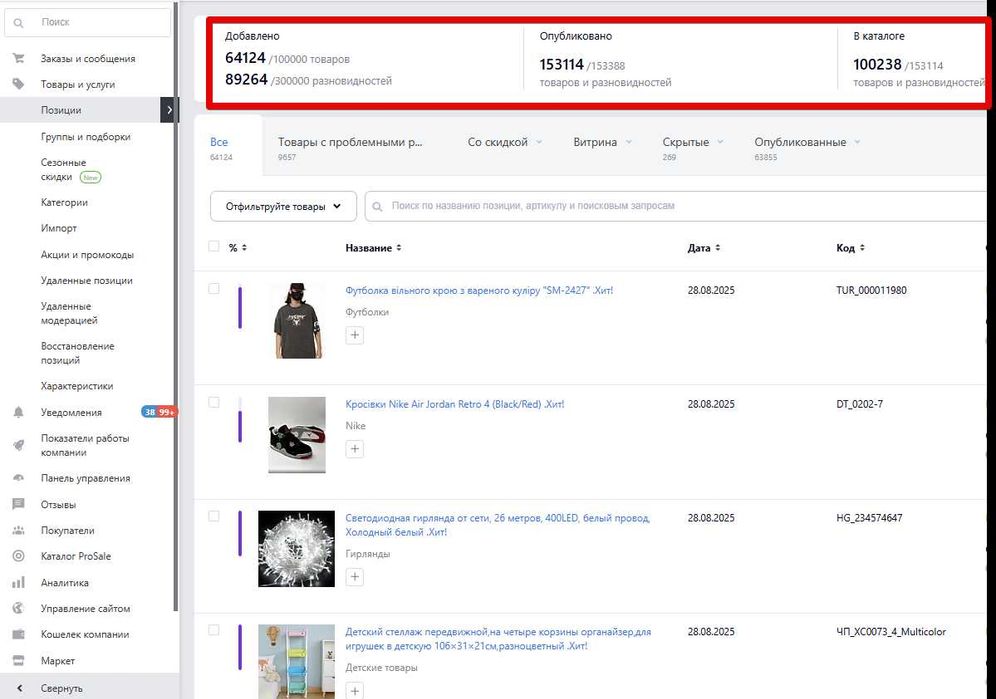
Task: Click the buyers people icon
Action: pos(18,531)
